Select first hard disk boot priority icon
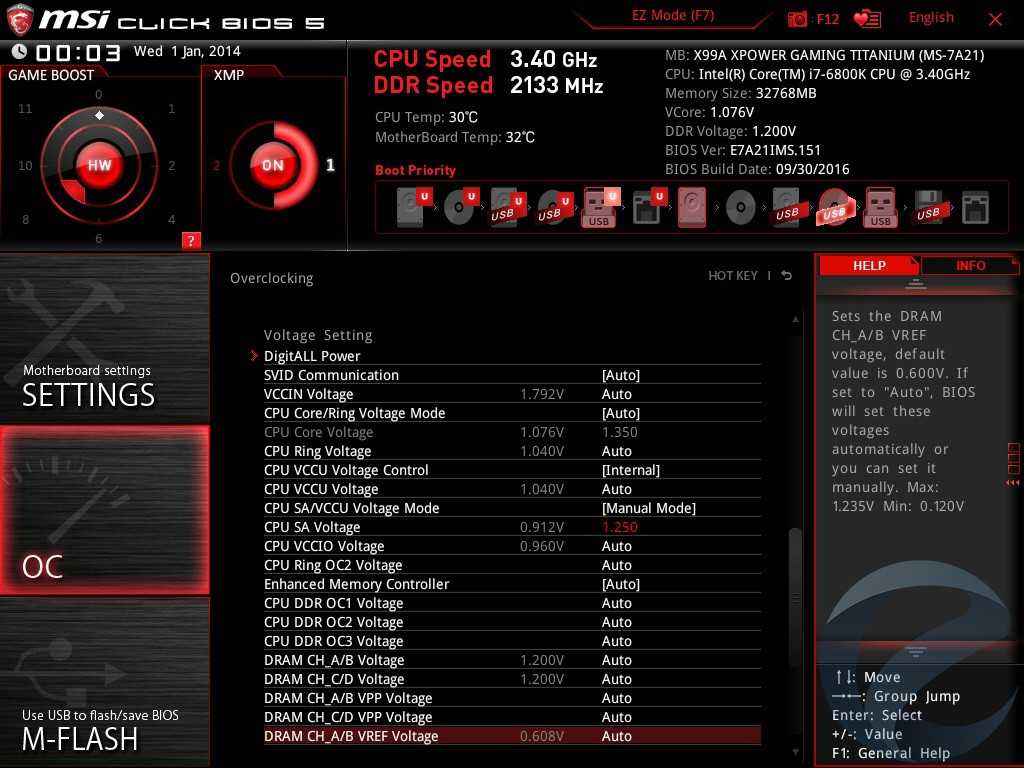The width and height of the screenshot is (1024, 768). click(411, 208)
